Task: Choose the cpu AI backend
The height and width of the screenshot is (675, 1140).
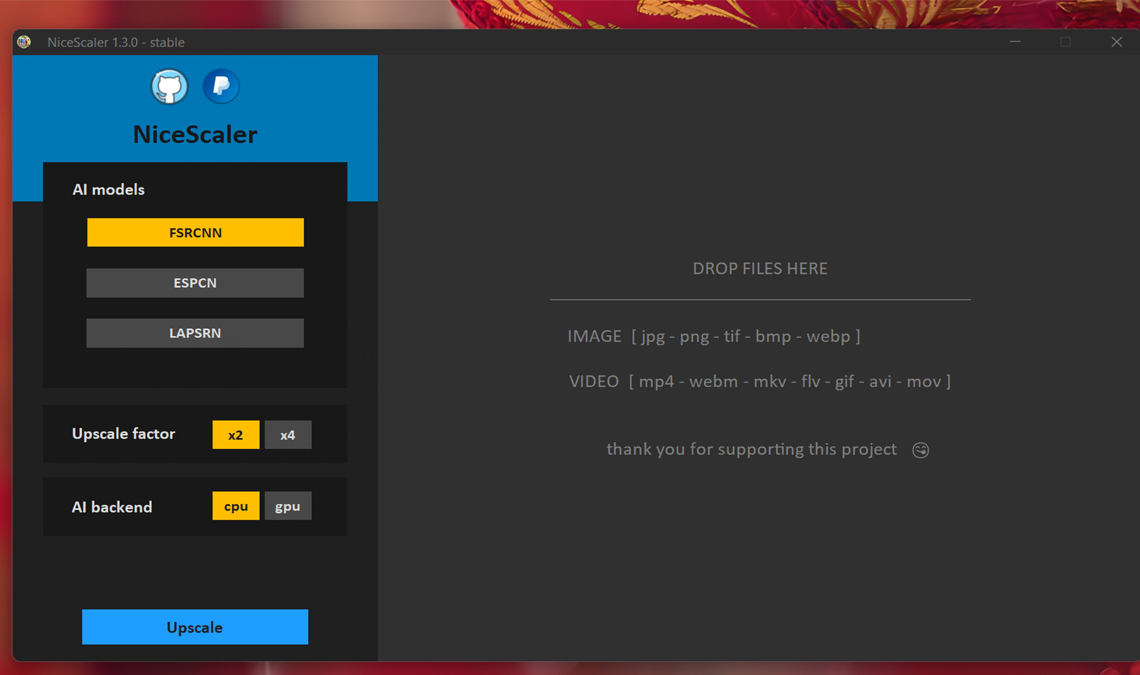Action: tap(236, 506)
